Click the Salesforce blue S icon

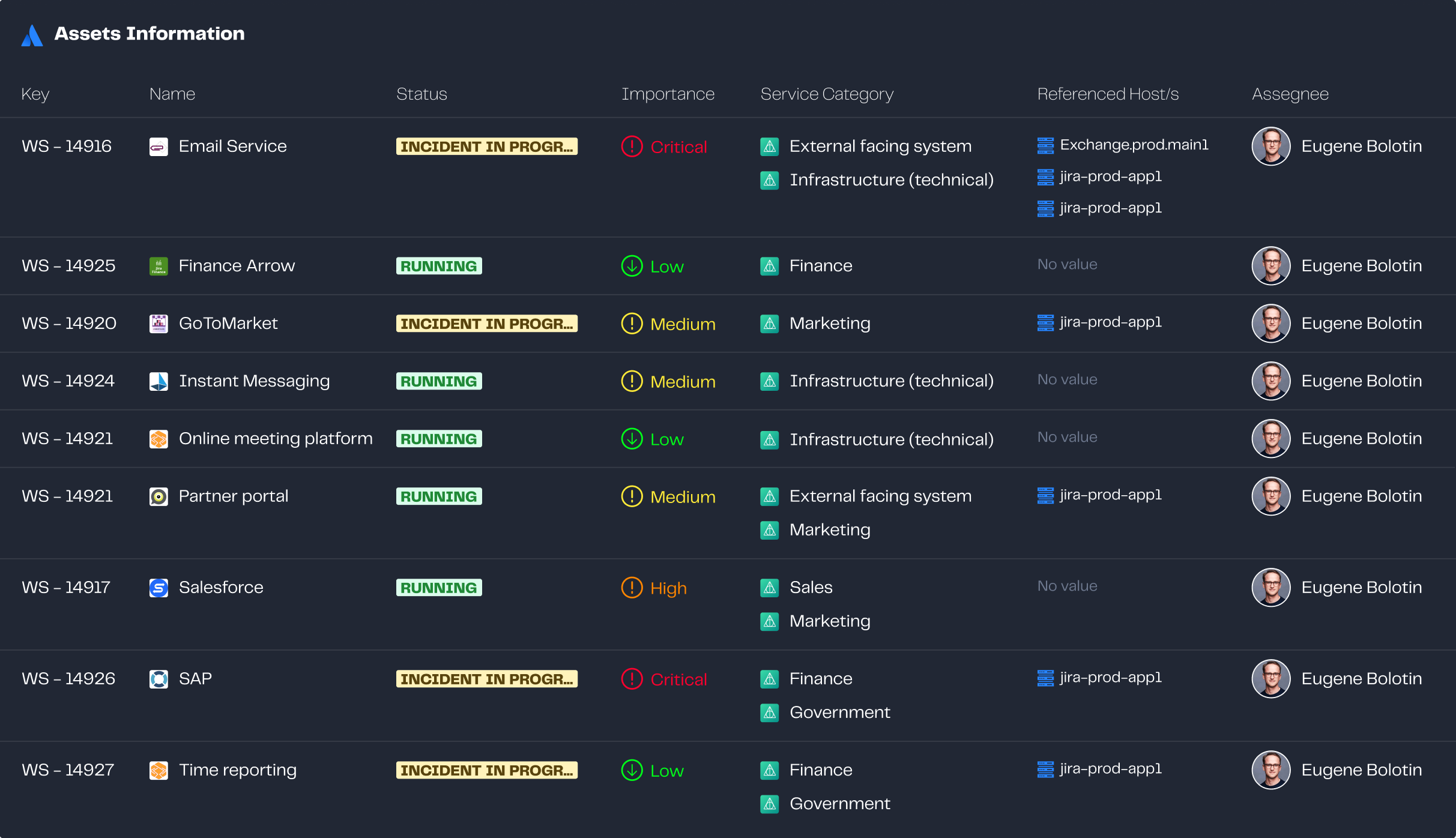point(159,588)
